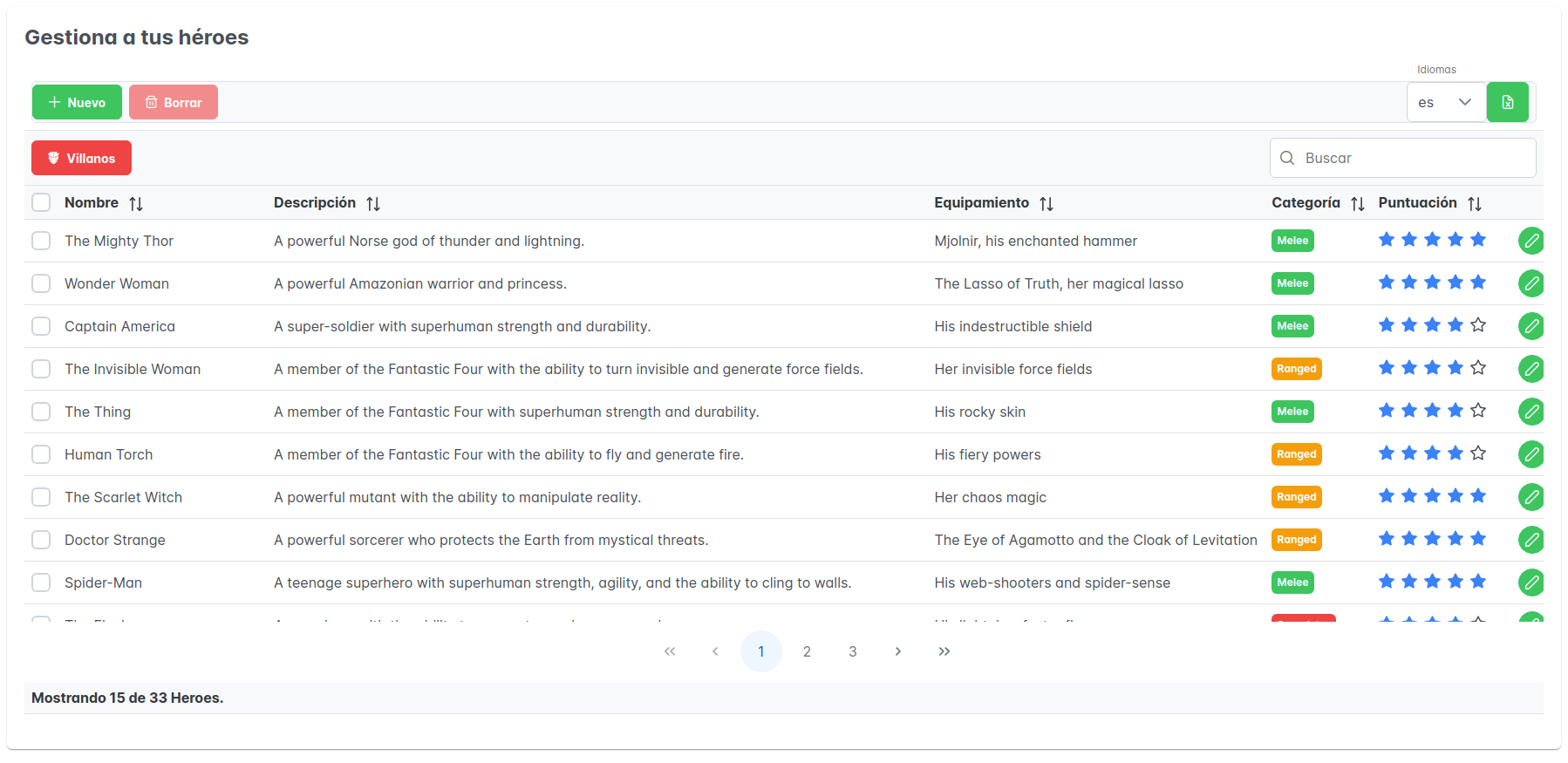1568x763 pixels.
Task: Select page 2 in paginator
Action: (x=807, y=651)
